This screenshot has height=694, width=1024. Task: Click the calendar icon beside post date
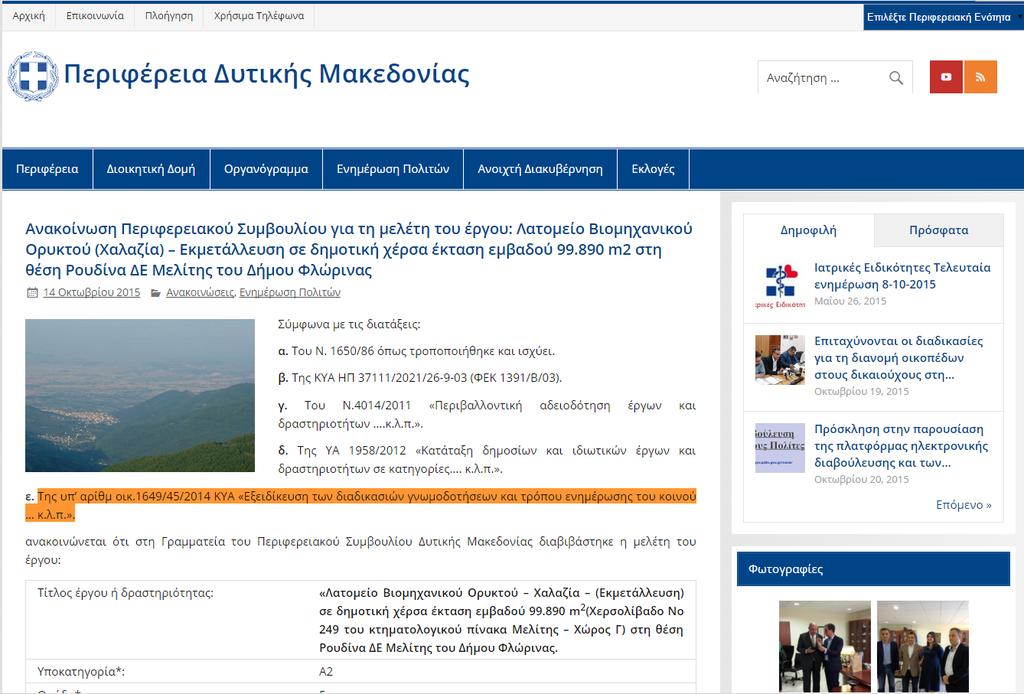tap(32, 292)
